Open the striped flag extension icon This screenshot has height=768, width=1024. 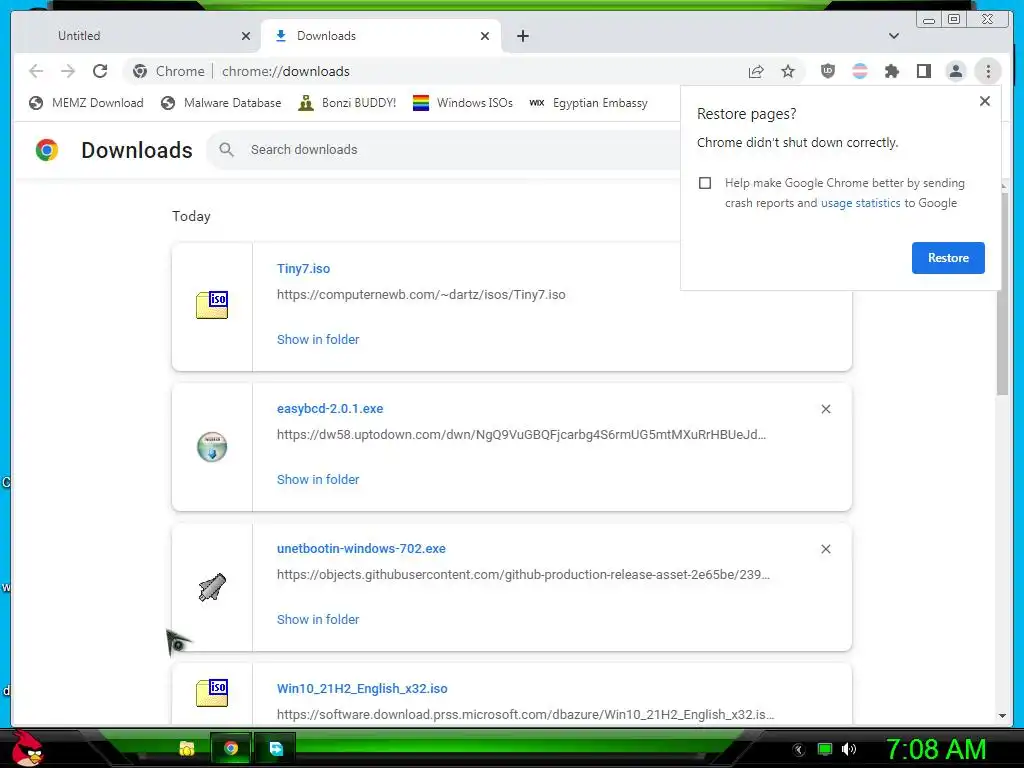(859, 71)
